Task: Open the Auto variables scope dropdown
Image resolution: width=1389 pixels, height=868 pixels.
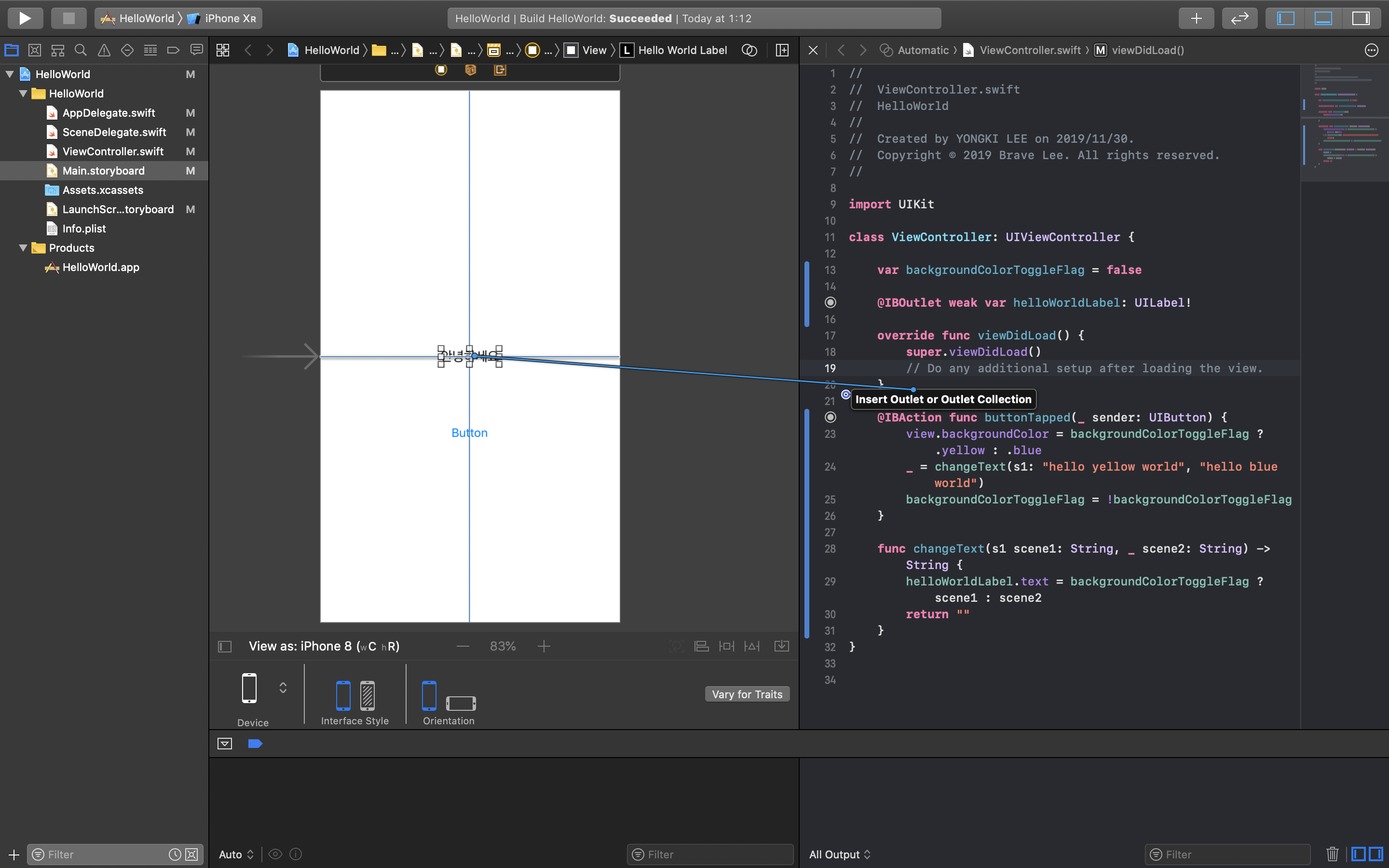Action: [236, 854]
